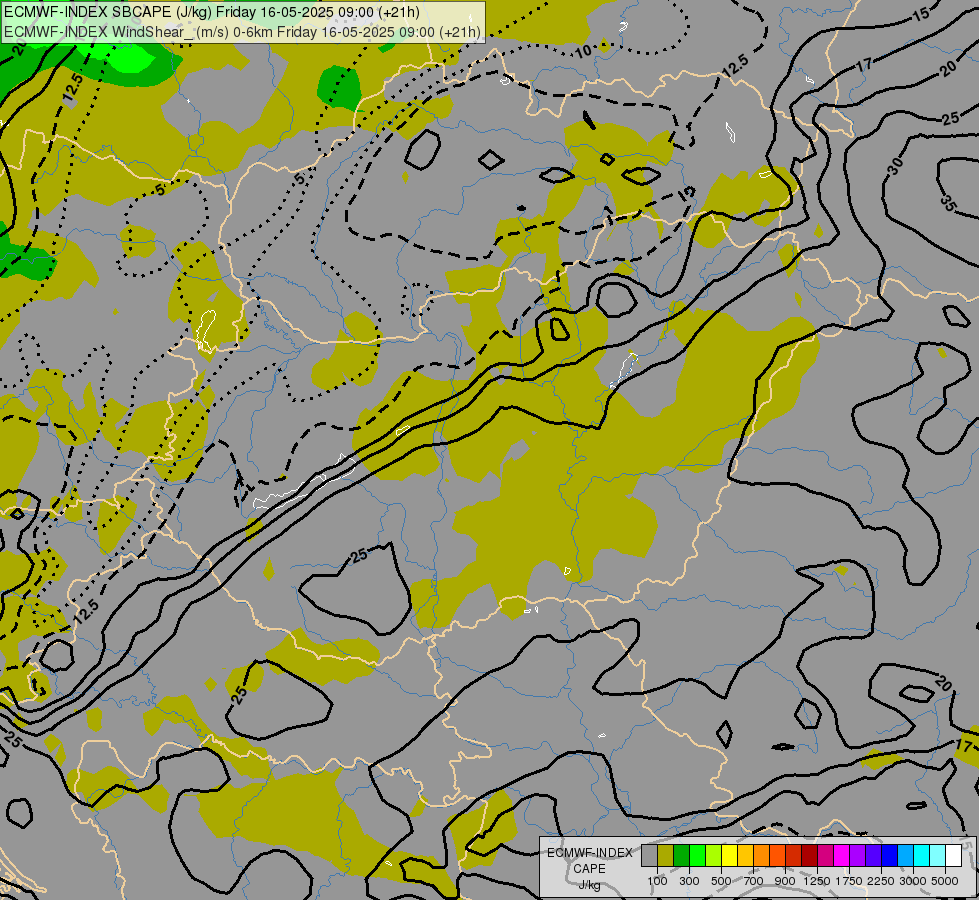Click the olive swatch above 100 label

[x=666, y=855]
